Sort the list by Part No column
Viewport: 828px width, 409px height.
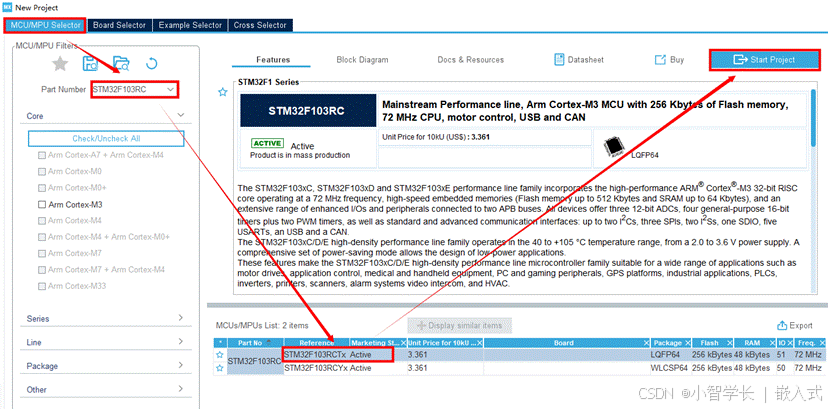tap(255, 343)
